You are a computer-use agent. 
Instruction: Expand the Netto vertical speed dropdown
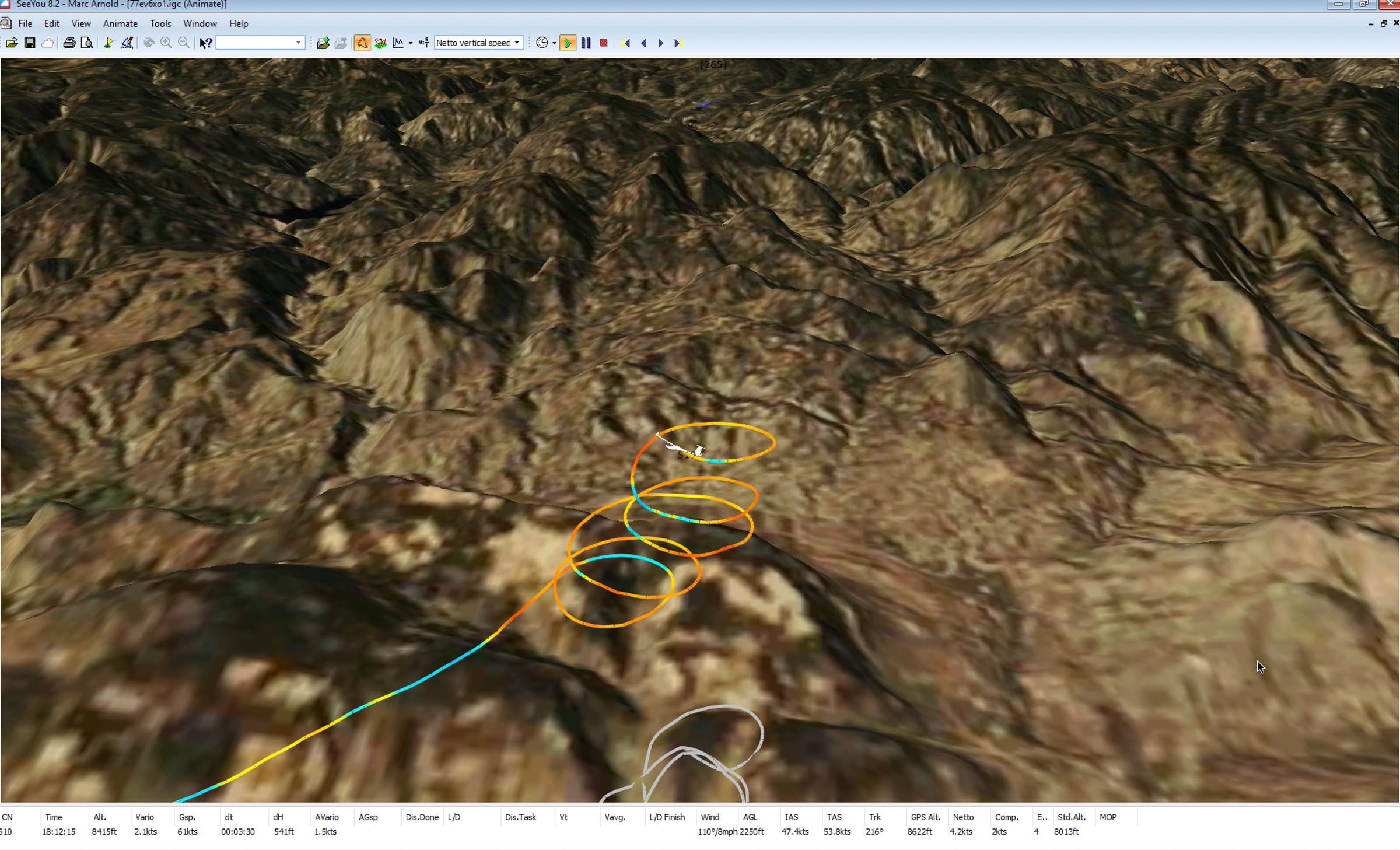517,43
